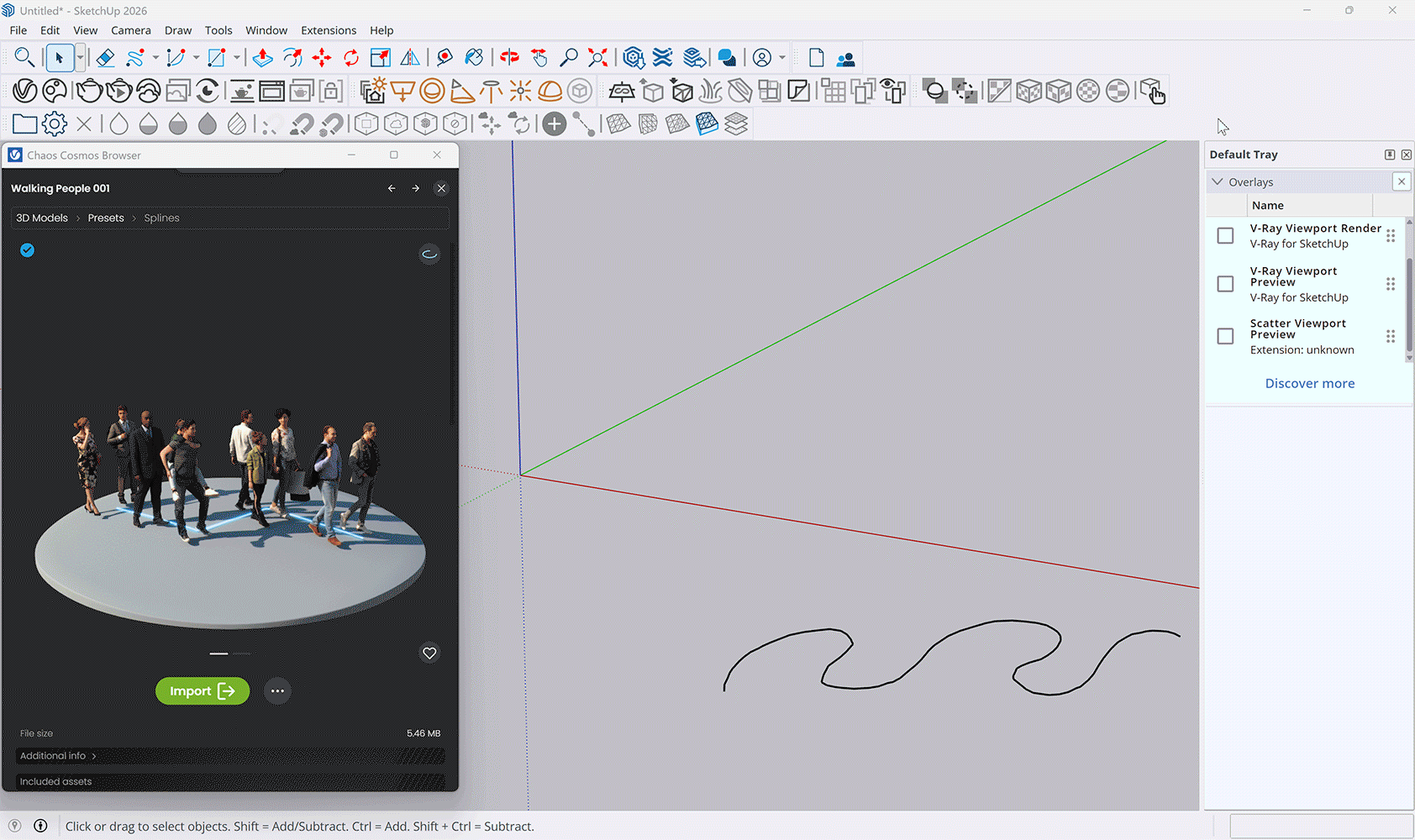Import the Walking People 001 asset

203,690
